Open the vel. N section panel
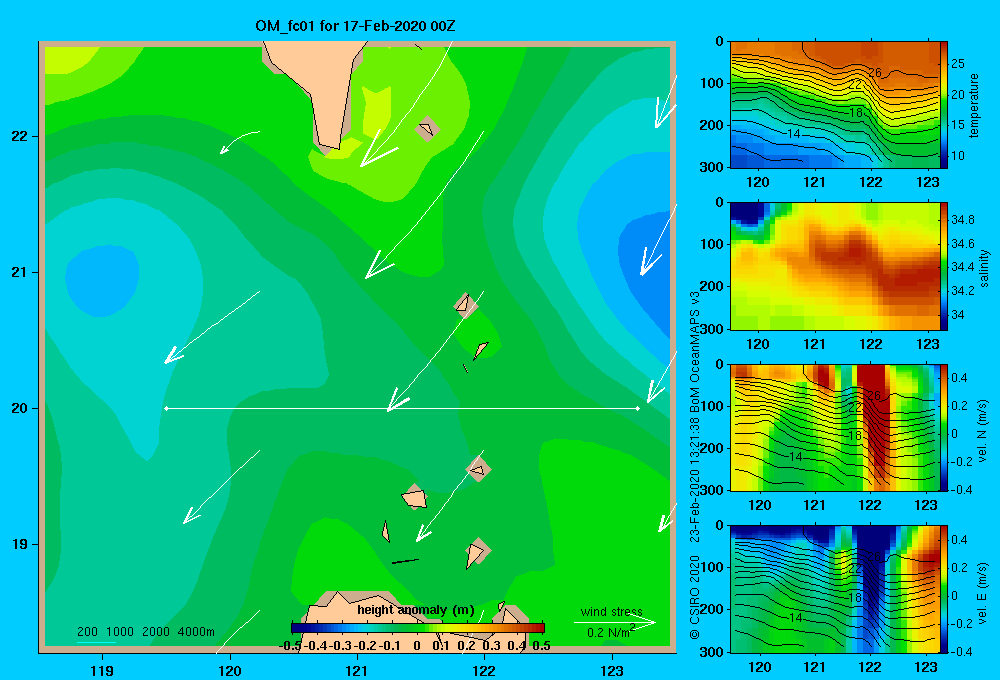1000x680 pixels. coord(835,427)
